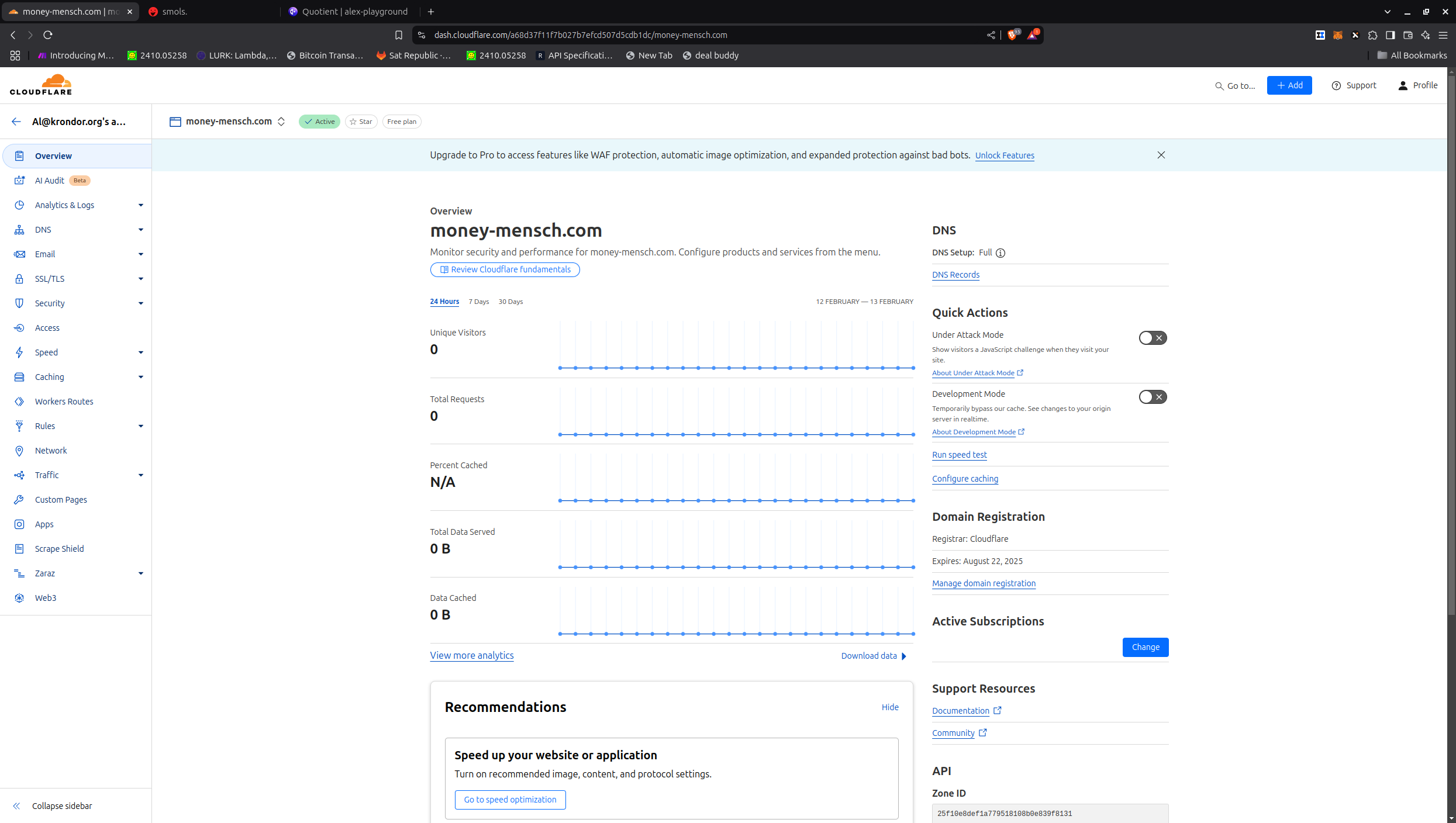Image resolution: width=1456 pixels, height=823 pixels.
Task: Expand the Zaraz sidebar section
Action: pos(140,573)
